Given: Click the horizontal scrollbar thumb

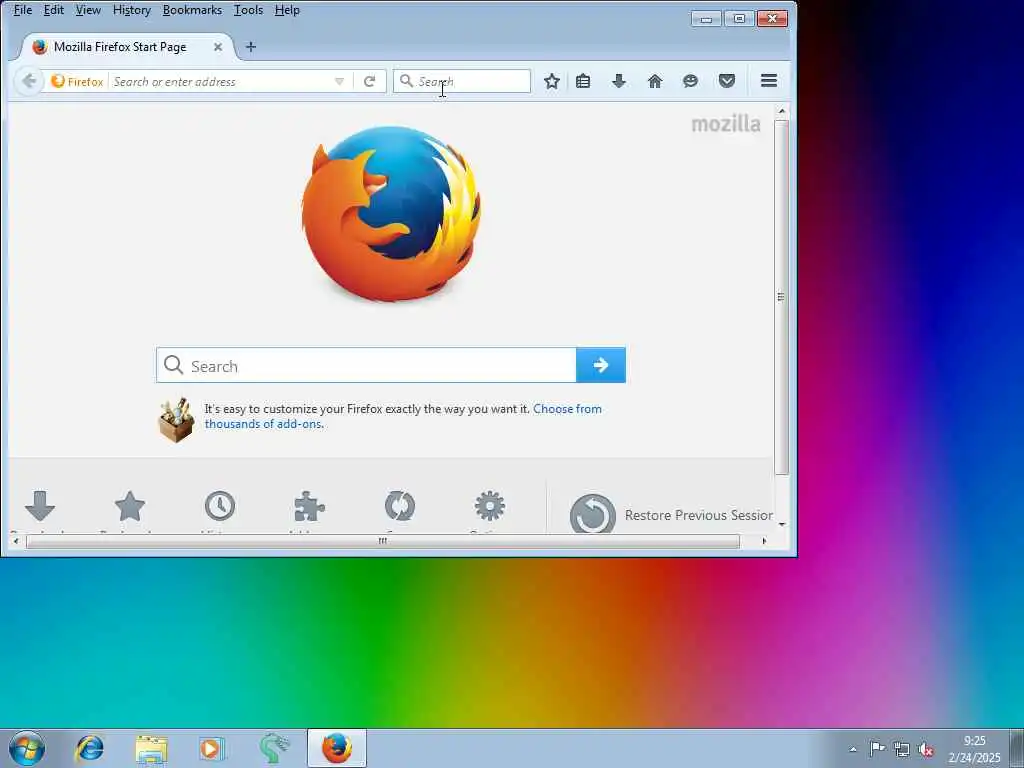Looking at the screenshot, I should click(x=383, y=541).
